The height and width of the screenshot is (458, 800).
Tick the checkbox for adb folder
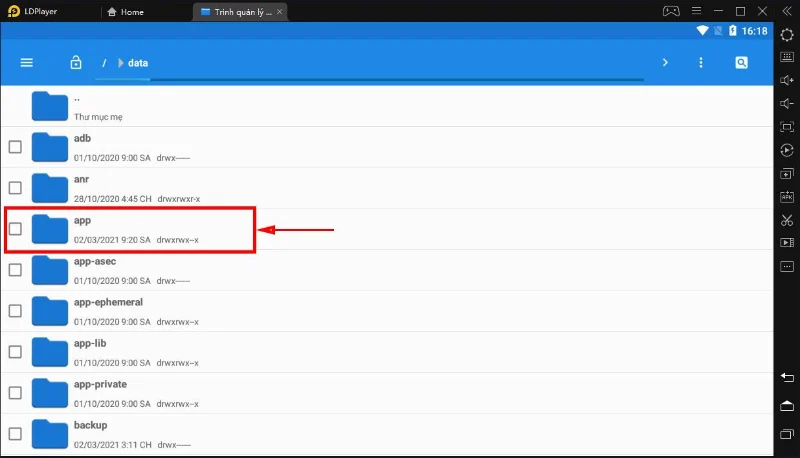(x=15, y=147)
